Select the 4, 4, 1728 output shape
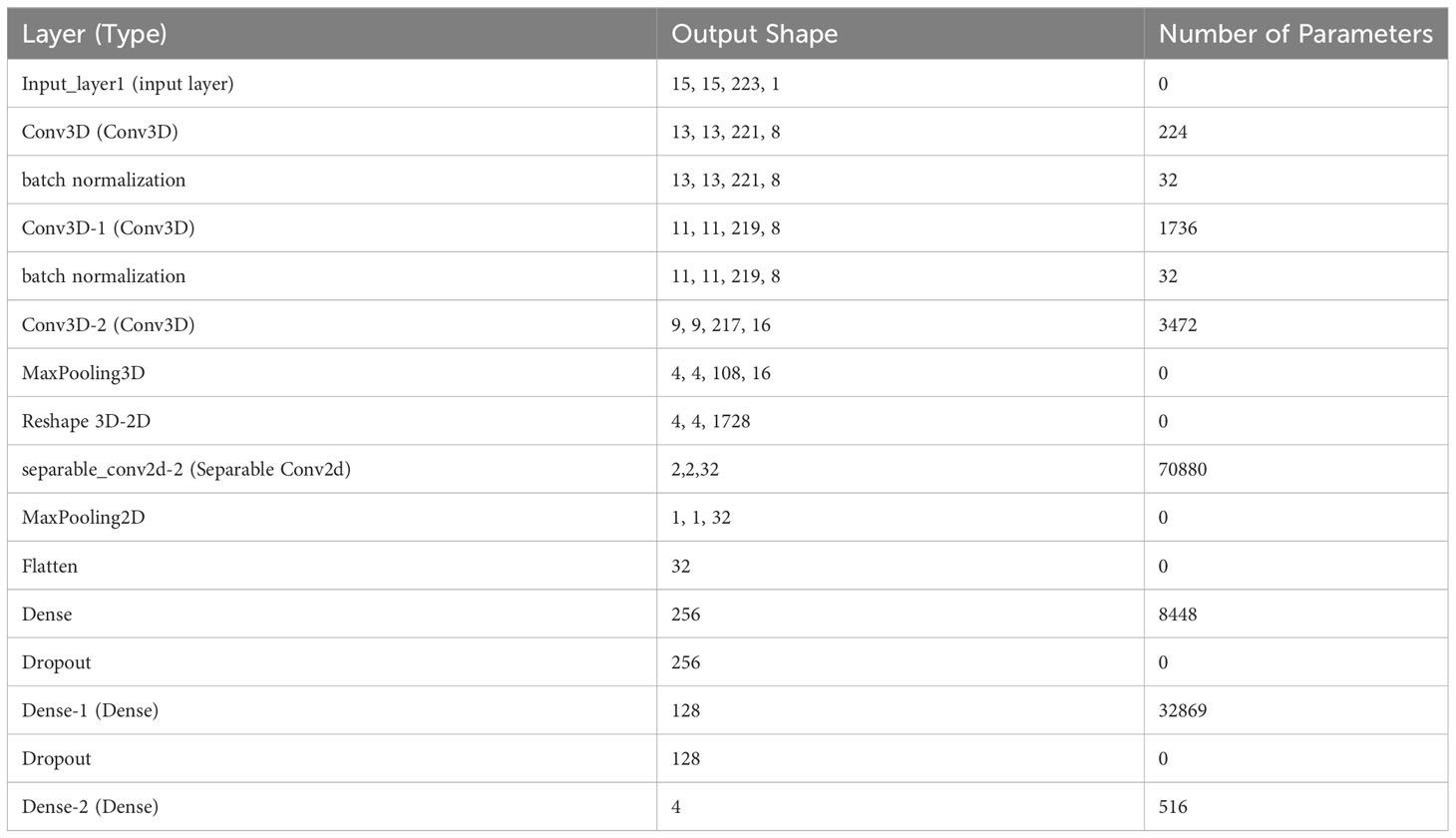 [x=711, y=421]
